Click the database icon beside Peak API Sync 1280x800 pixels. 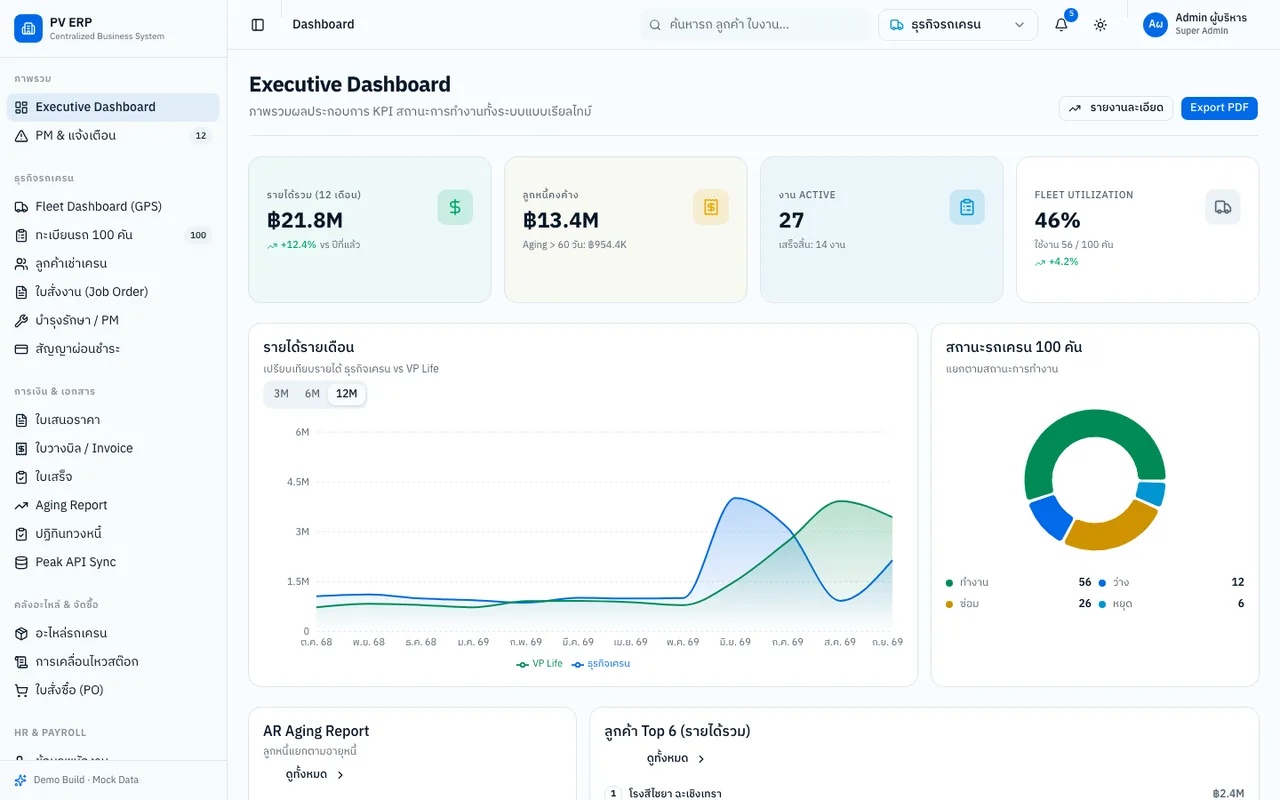21,563
